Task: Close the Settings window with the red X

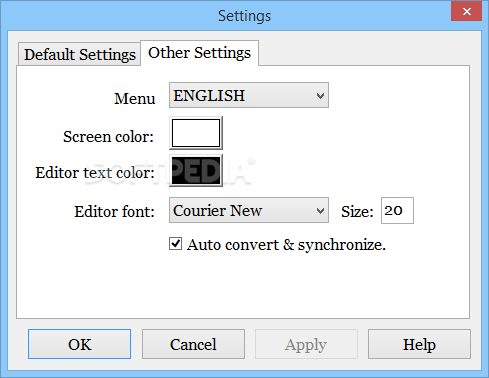Action: pos(467,11)
